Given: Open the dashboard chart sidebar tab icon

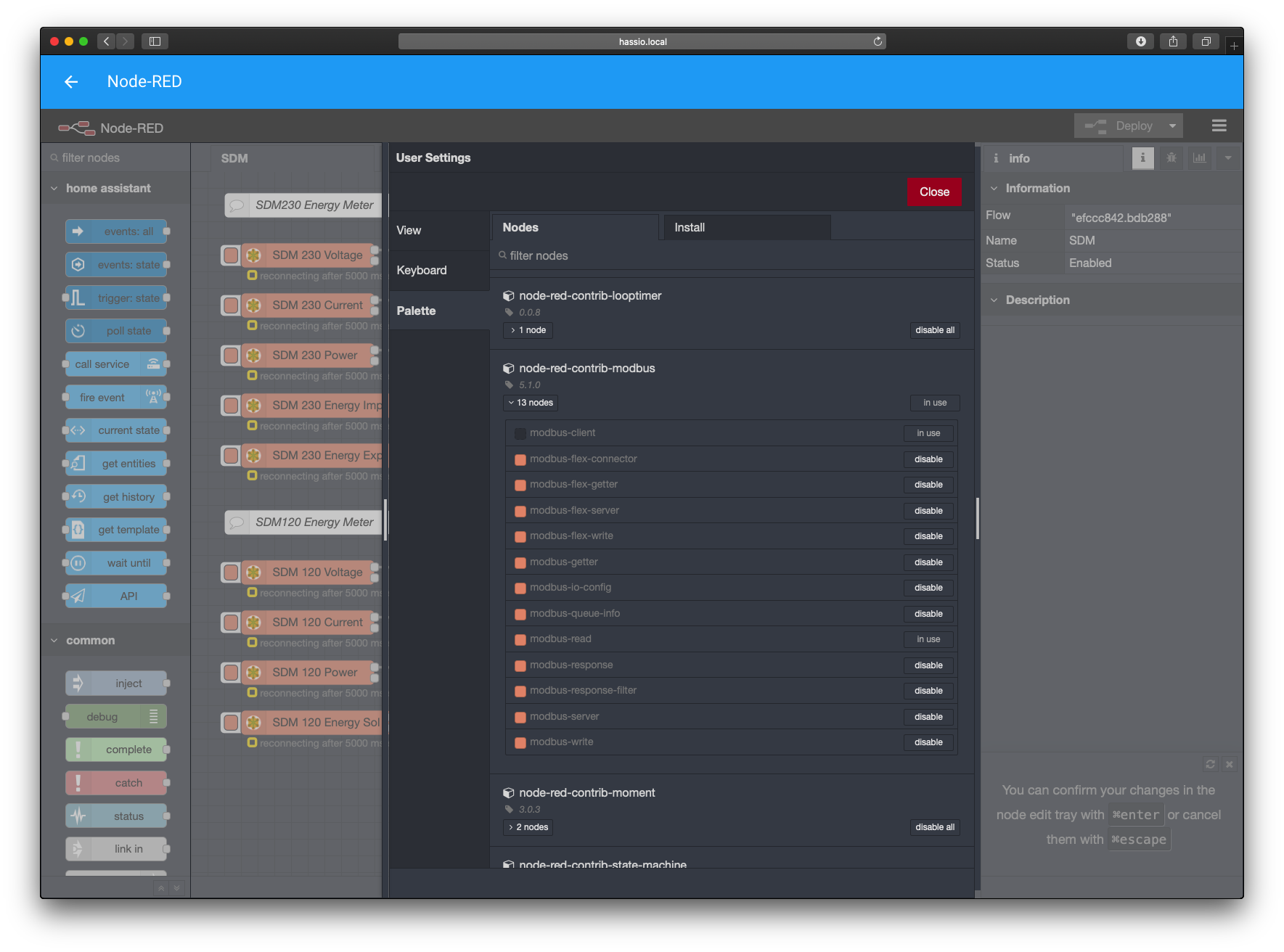Looking at the screenshot, I should [1199, 157].
